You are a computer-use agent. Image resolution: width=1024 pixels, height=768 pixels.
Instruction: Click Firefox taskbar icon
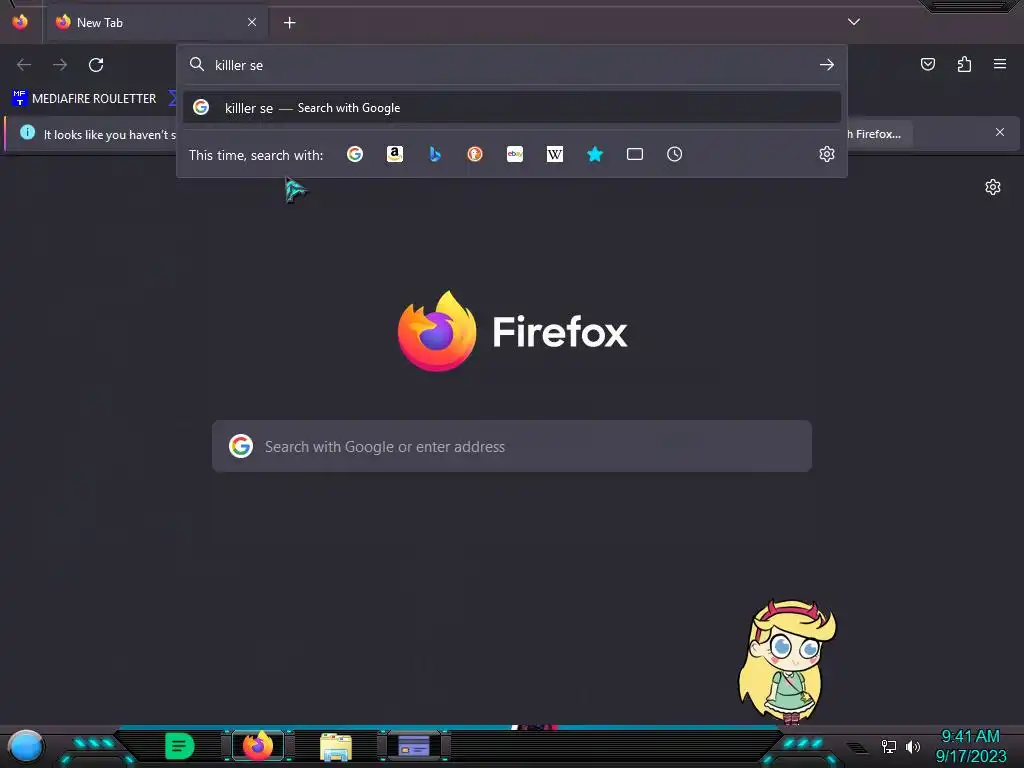coord(258,746)
